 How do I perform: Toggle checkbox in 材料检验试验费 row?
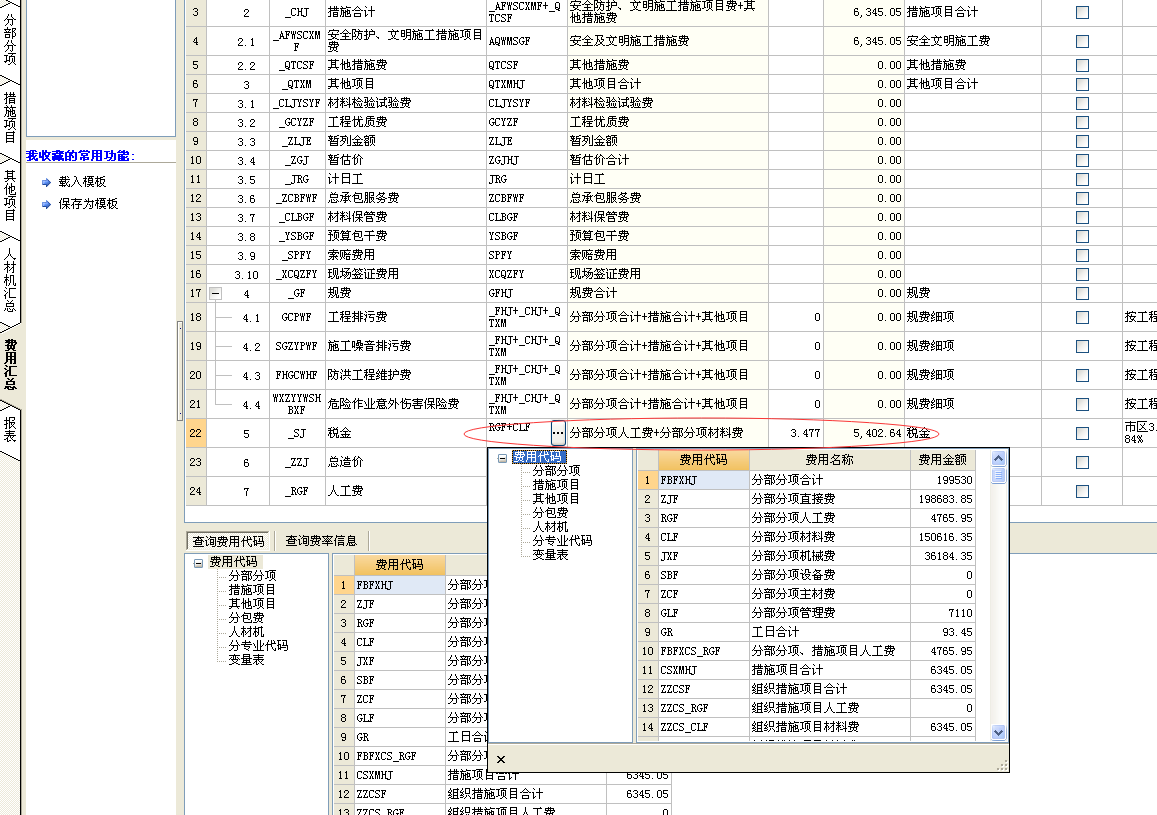click(x=1082, y=103)
